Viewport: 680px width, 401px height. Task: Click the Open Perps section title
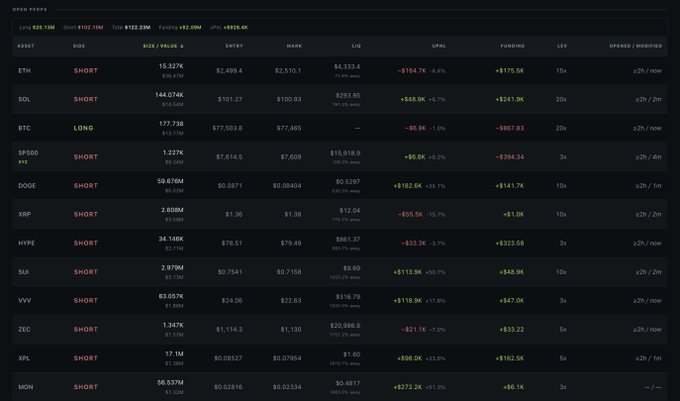tap(30, 9)
